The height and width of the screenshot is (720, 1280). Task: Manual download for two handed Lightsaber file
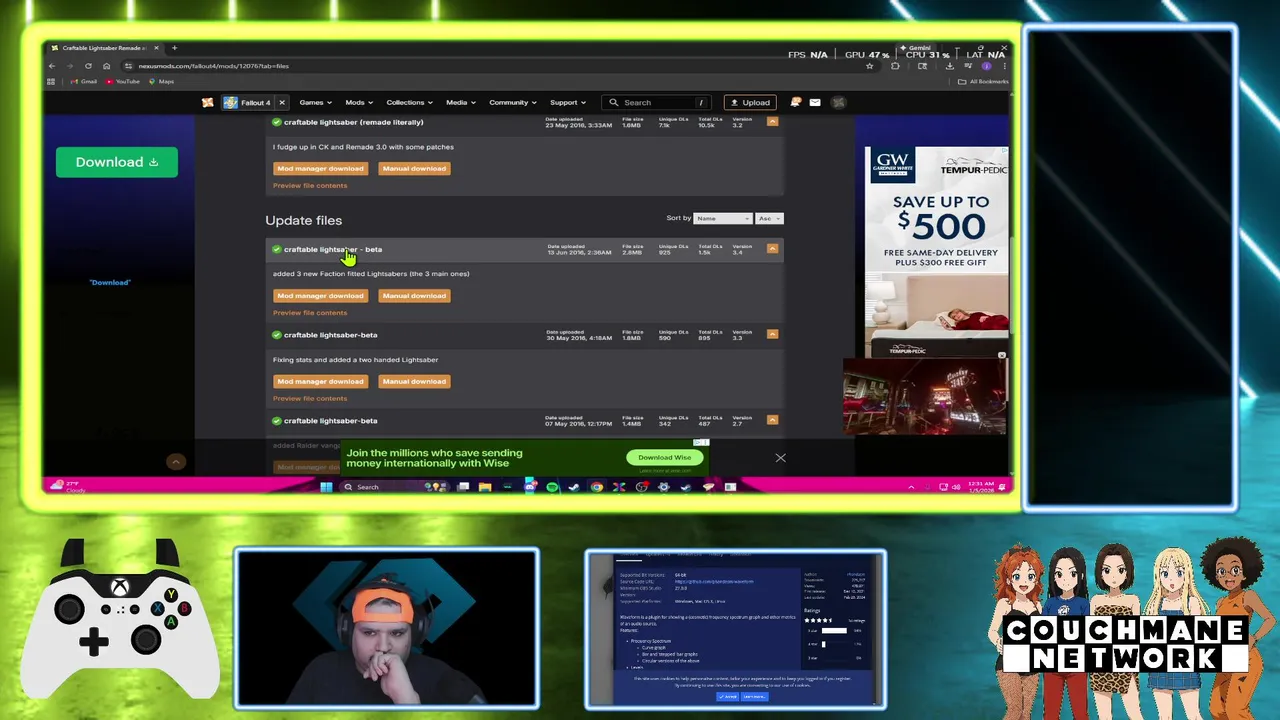pyautogui.click(x=414, y=381)
